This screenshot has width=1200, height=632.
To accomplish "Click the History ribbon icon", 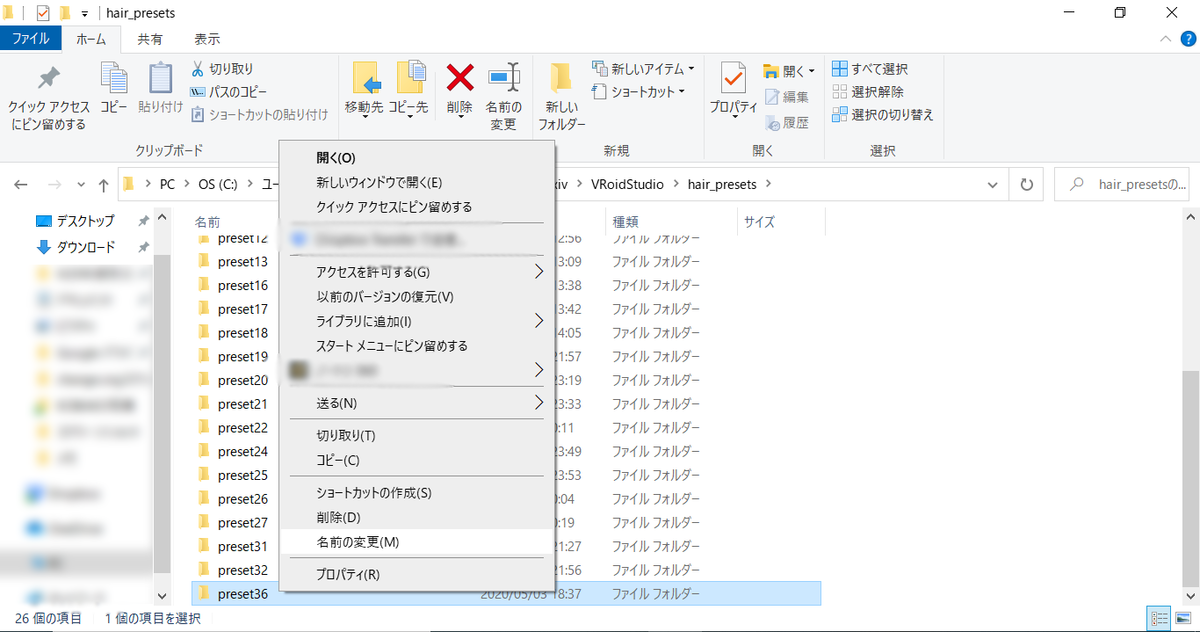I will pos(773,123).
